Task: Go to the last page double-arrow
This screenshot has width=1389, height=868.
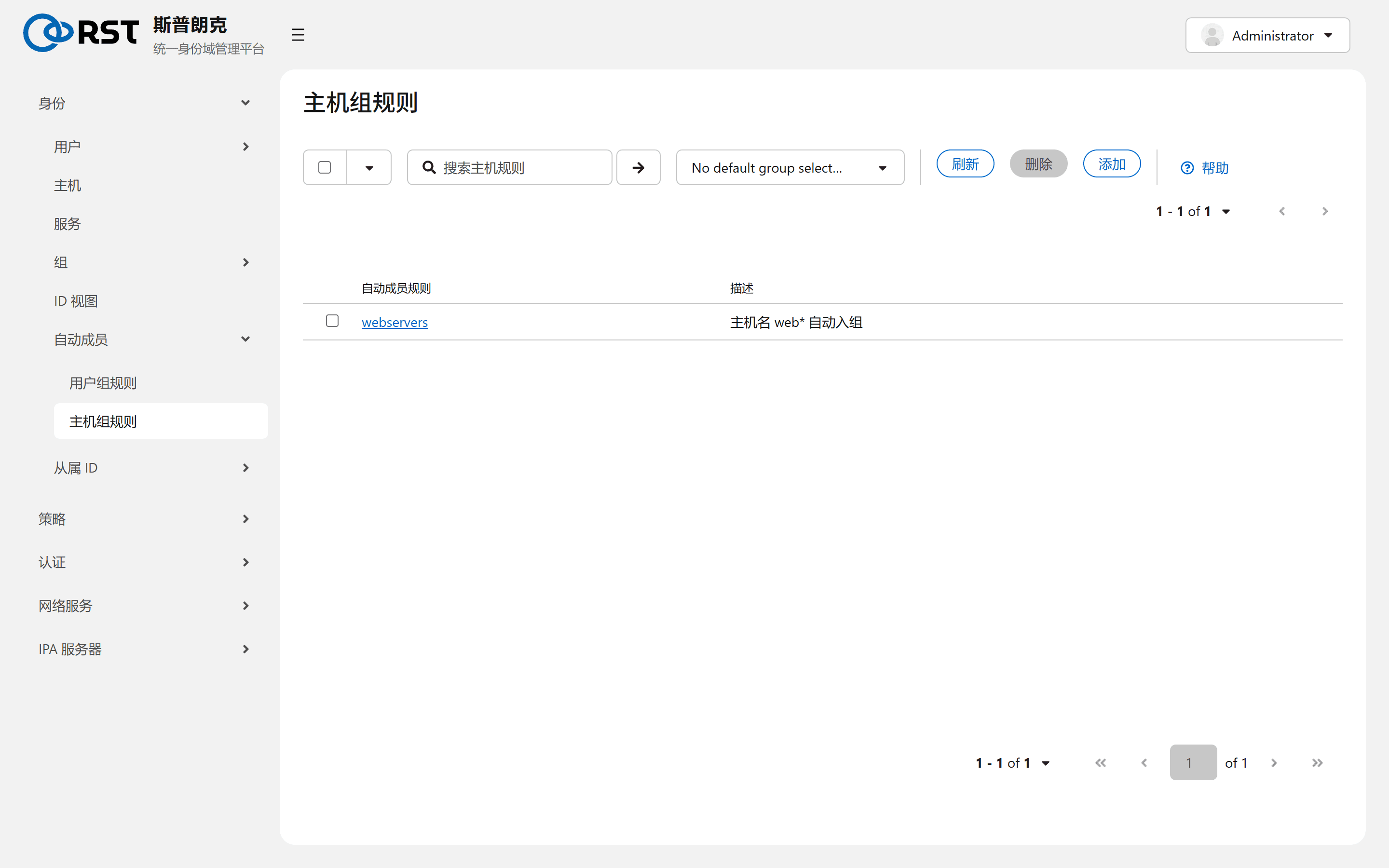Action: click(1317, 763)
